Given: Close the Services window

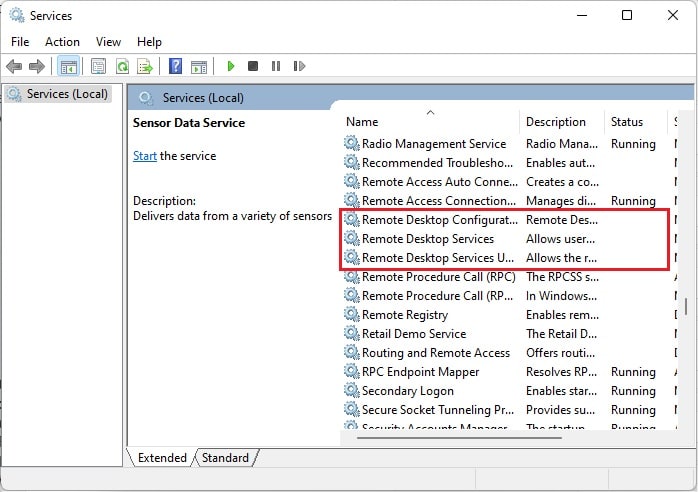Looking at the screenshot, I should (673, 15).
